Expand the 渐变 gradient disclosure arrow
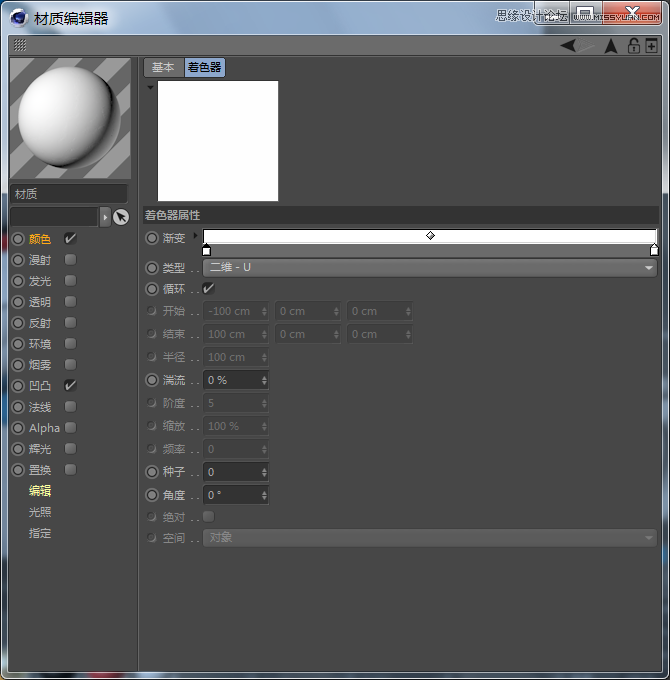This screenshot has height=680, width=670. click(x=196, y=237)
